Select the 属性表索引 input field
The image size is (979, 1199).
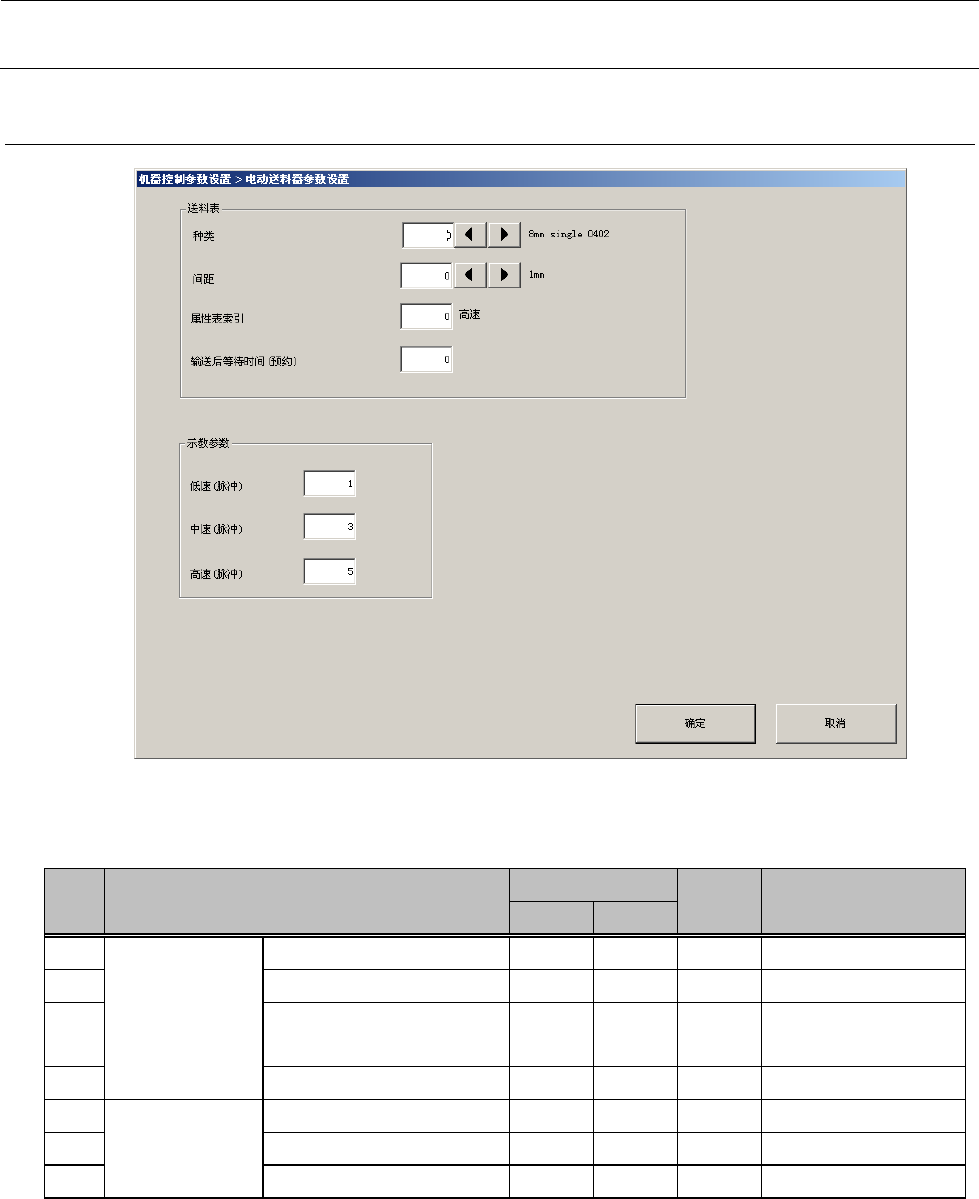coord(427,316)
